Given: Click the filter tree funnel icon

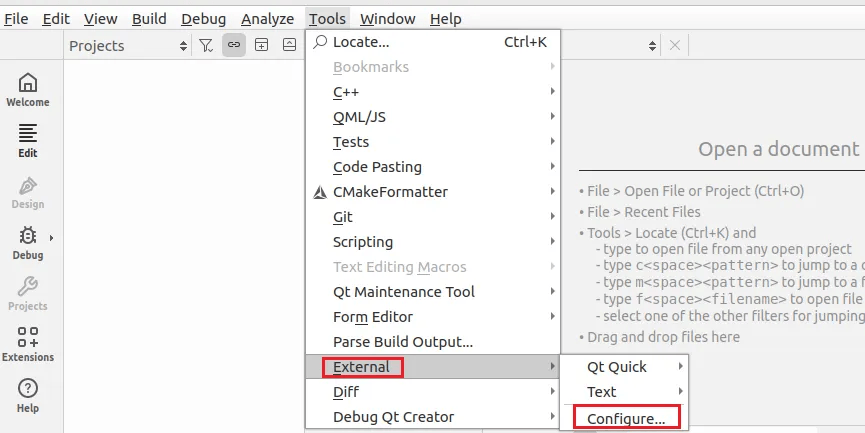Looking at the screenshot, I should (x=205, y=45).
